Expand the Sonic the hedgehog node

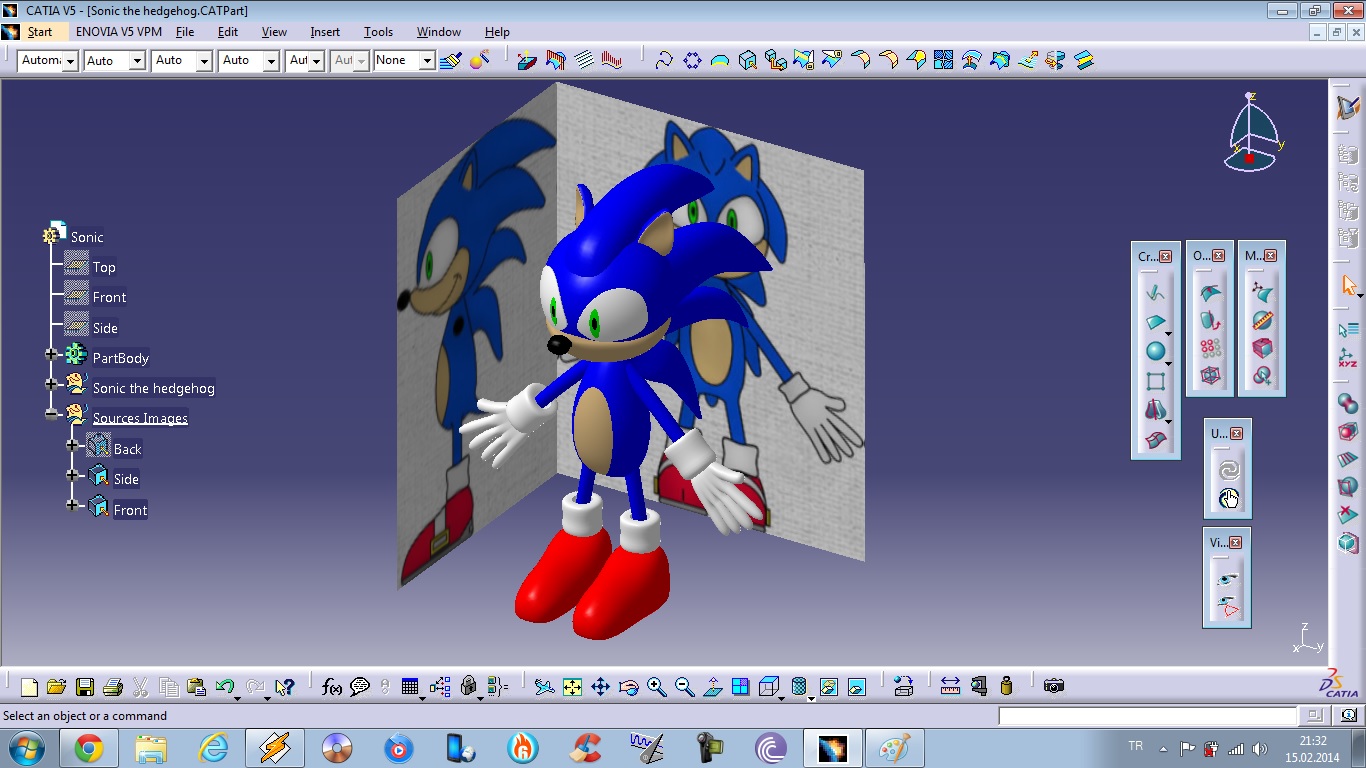click(x=52, y=384)
